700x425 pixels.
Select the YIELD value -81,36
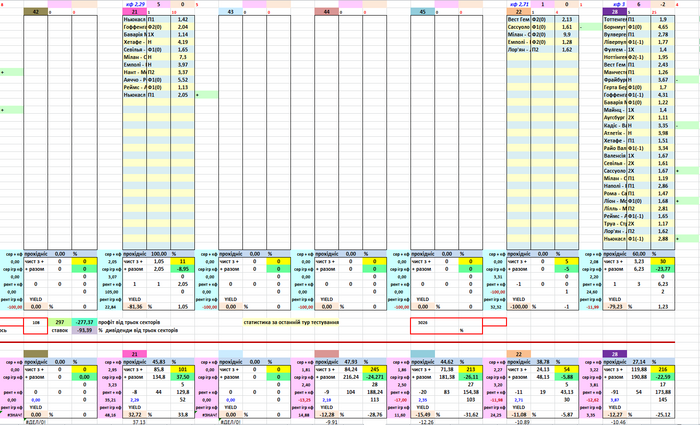coord(135,307)
